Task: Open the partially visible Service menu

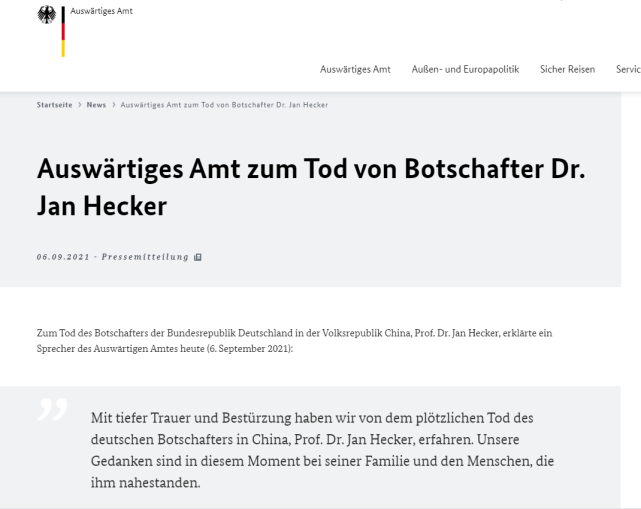Action: [x=628, y=70]
